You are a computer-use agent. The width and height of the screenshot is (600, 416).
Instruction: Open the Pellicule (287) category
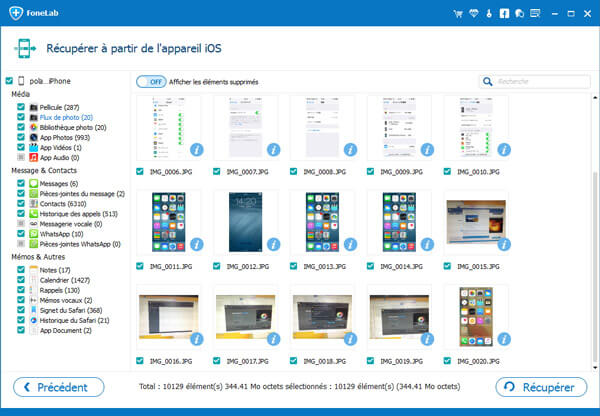[x=59, y=107]
